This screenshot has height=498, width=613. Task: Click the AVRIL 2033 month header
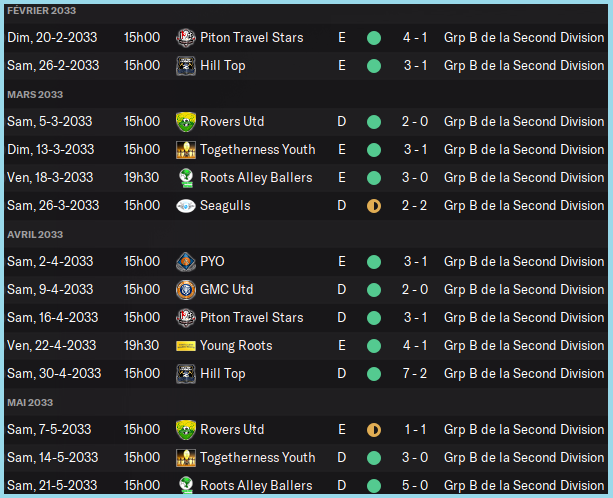point(35,235)
